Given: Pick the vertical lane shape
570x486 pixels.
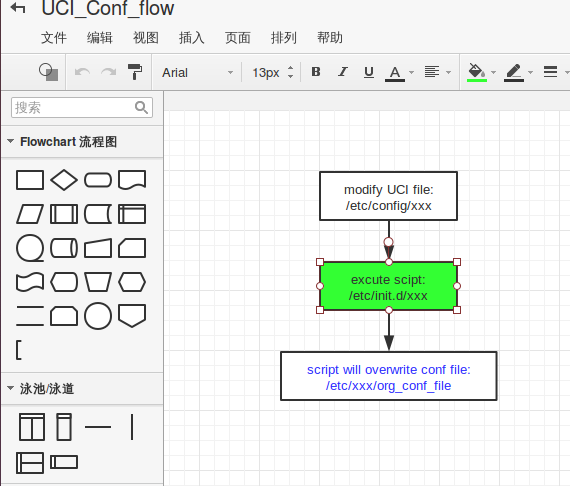Looking at the screenshot, I should [64, 427].
